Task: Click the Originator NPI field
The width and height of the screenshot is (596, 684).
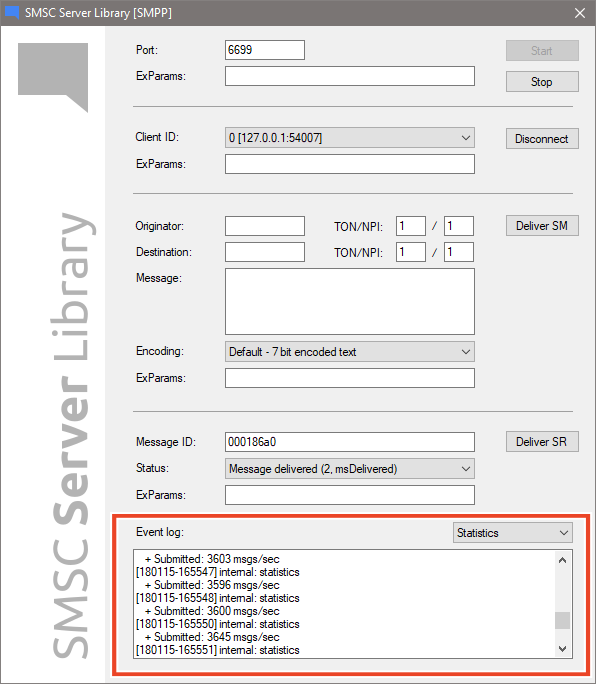Action: 459,226
